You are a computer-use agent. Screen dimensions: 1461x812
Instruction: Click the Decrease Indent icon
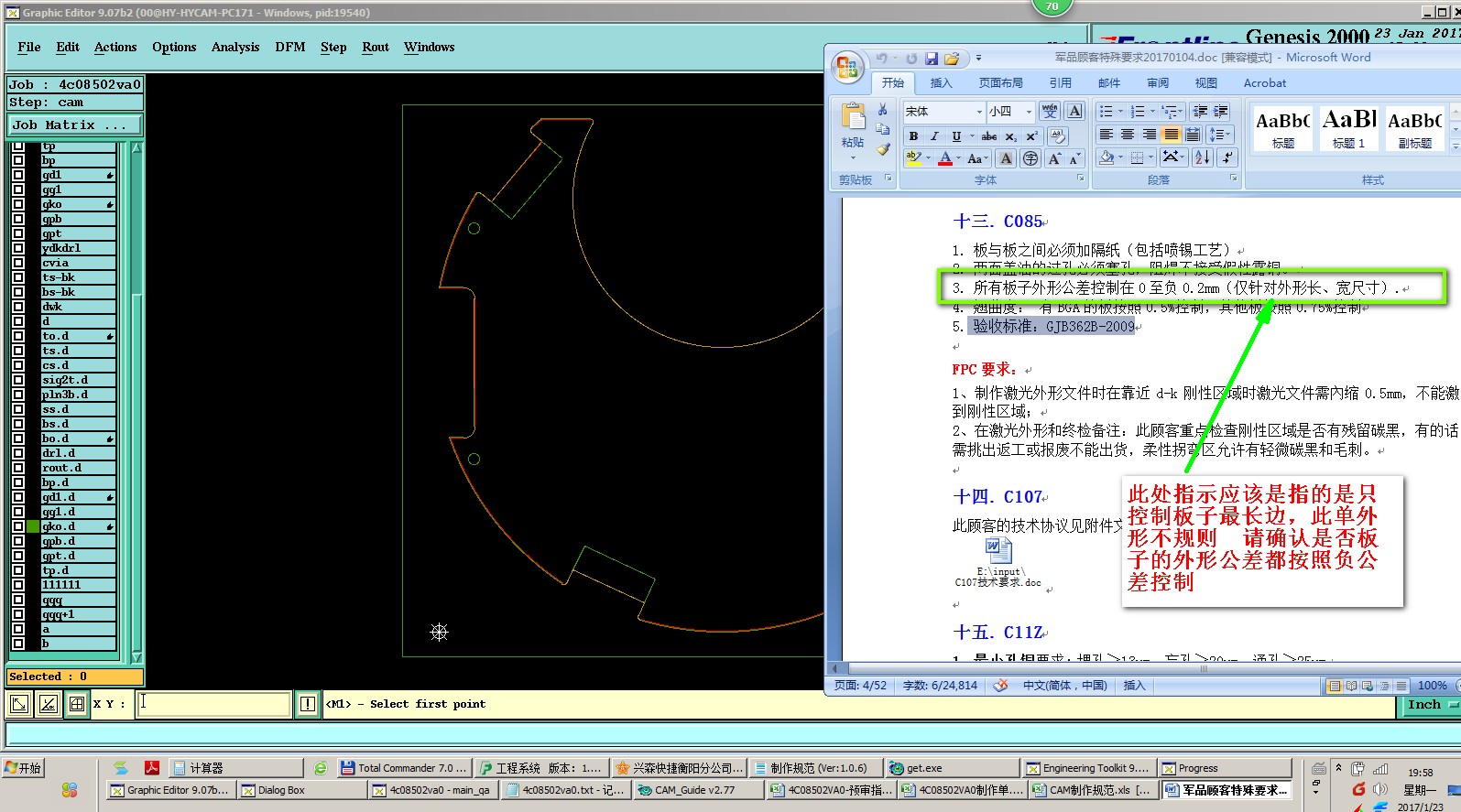[1200, 111]
